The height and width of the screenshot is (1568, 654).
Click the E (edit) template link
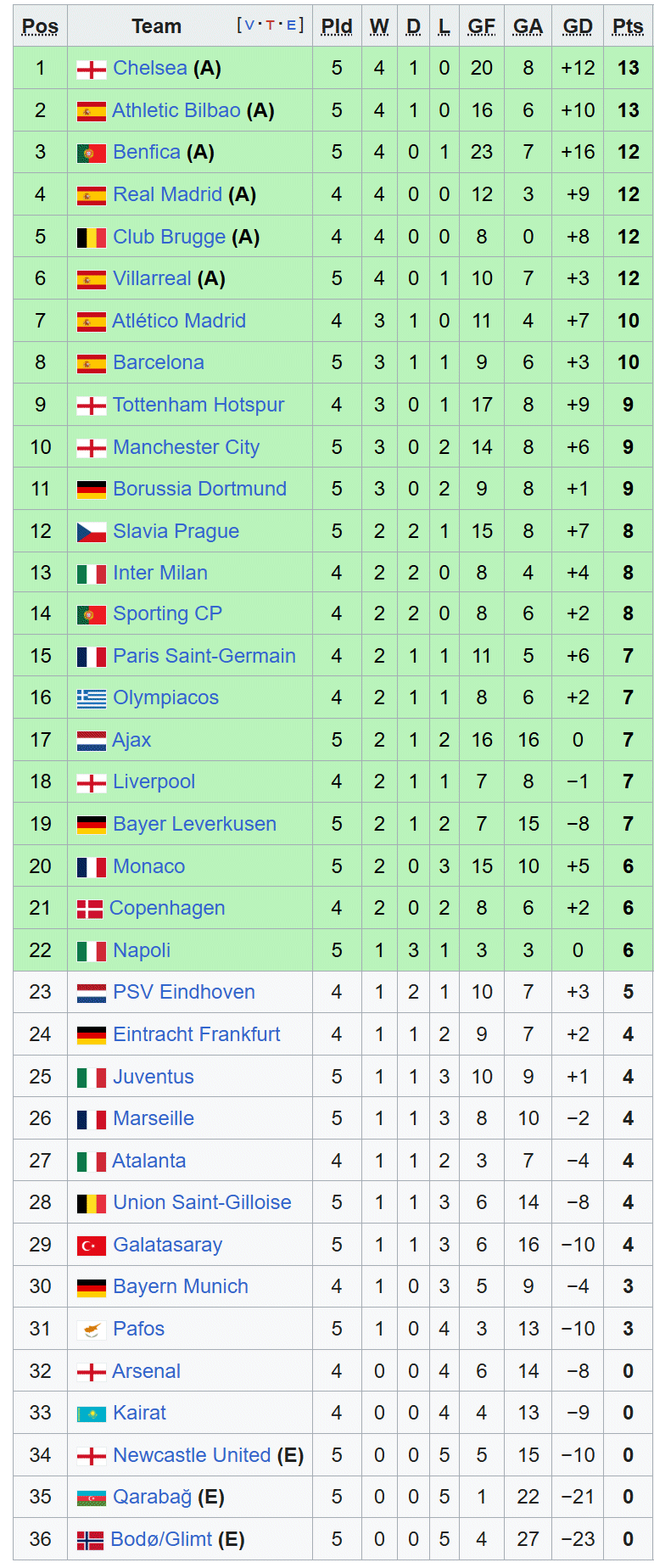(x=291, y=25)
